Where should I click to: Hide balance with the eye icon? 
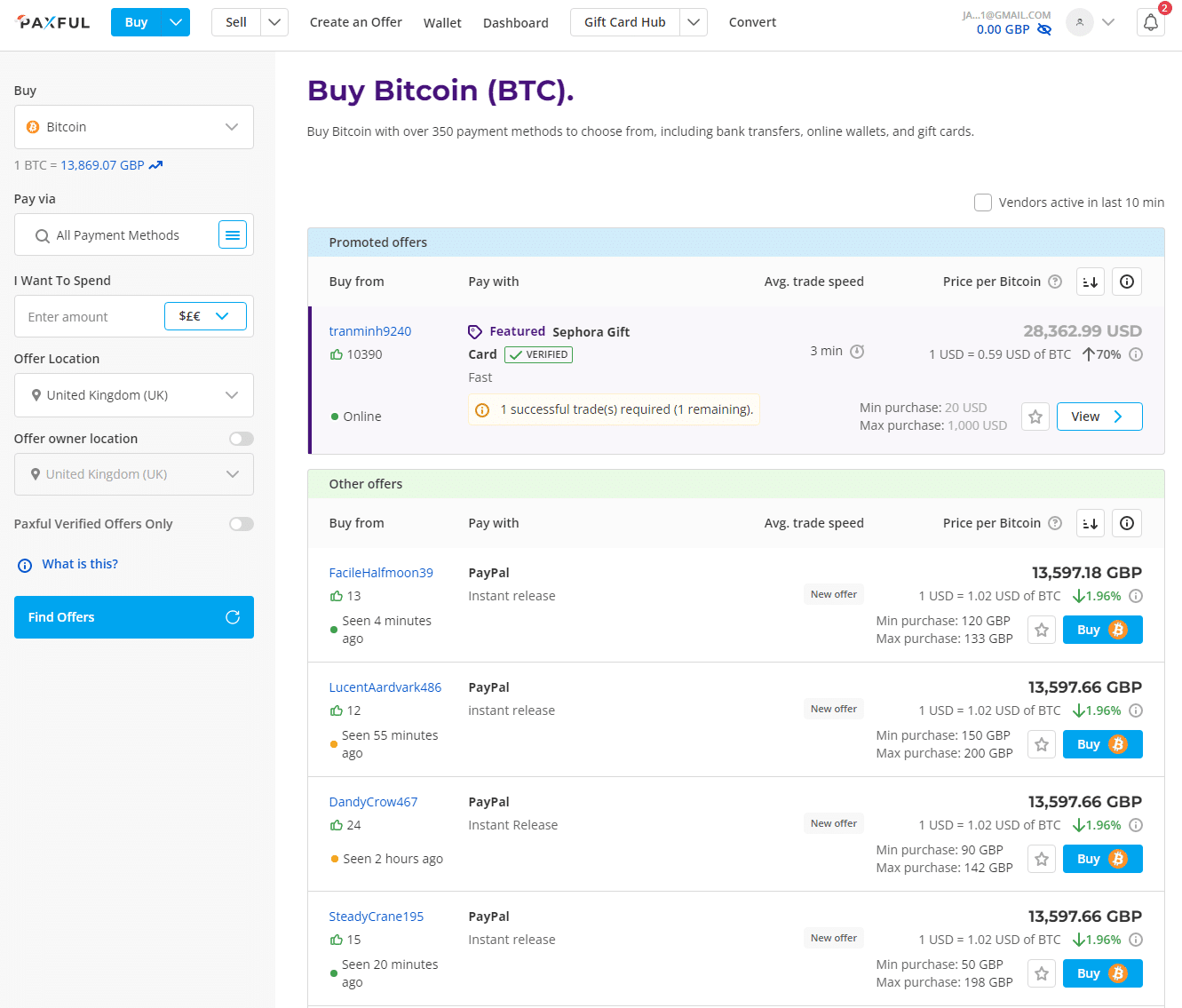[1044, 29]
